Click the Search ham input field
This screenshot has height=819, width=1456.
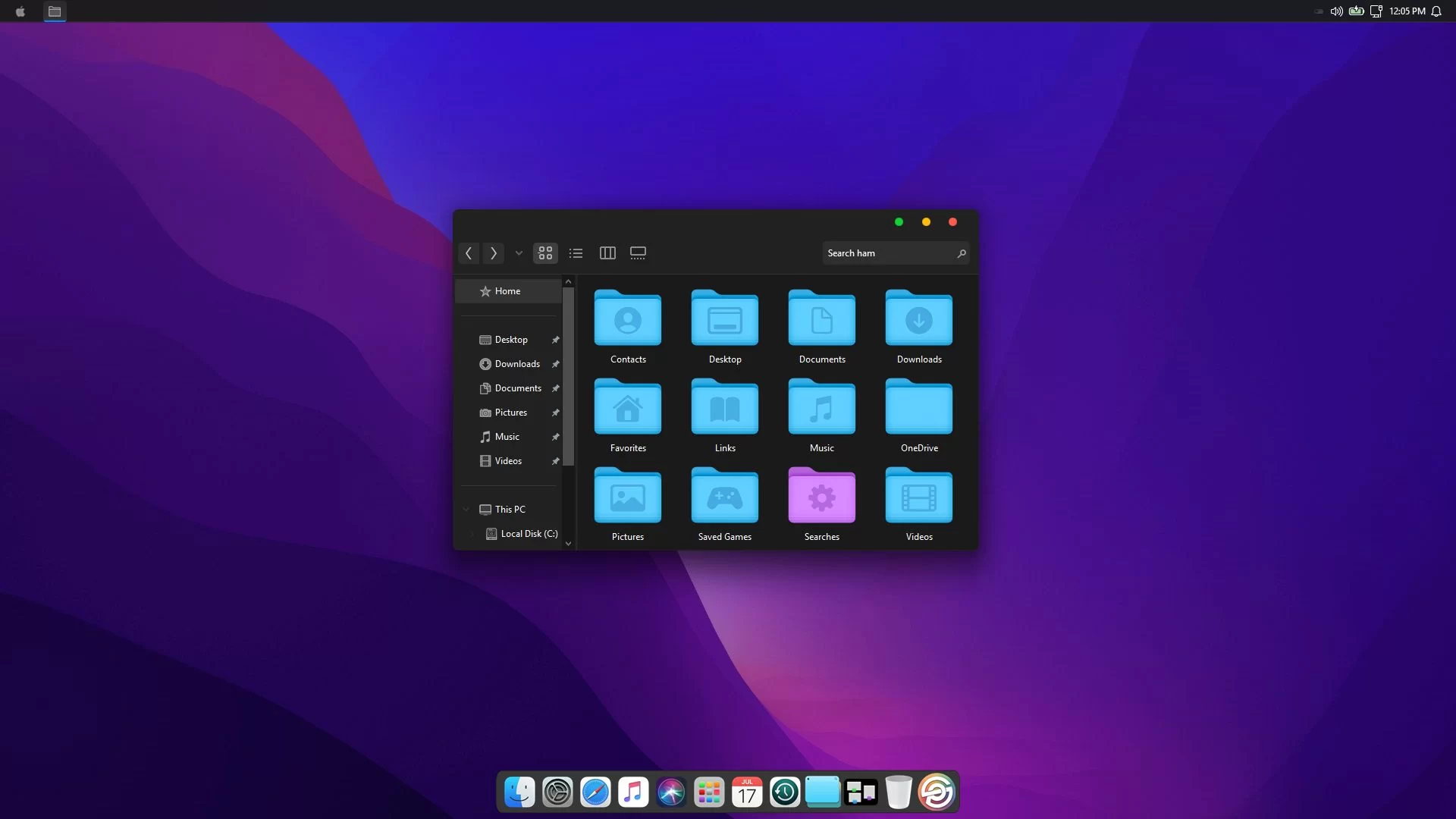(x=887, y=253)
